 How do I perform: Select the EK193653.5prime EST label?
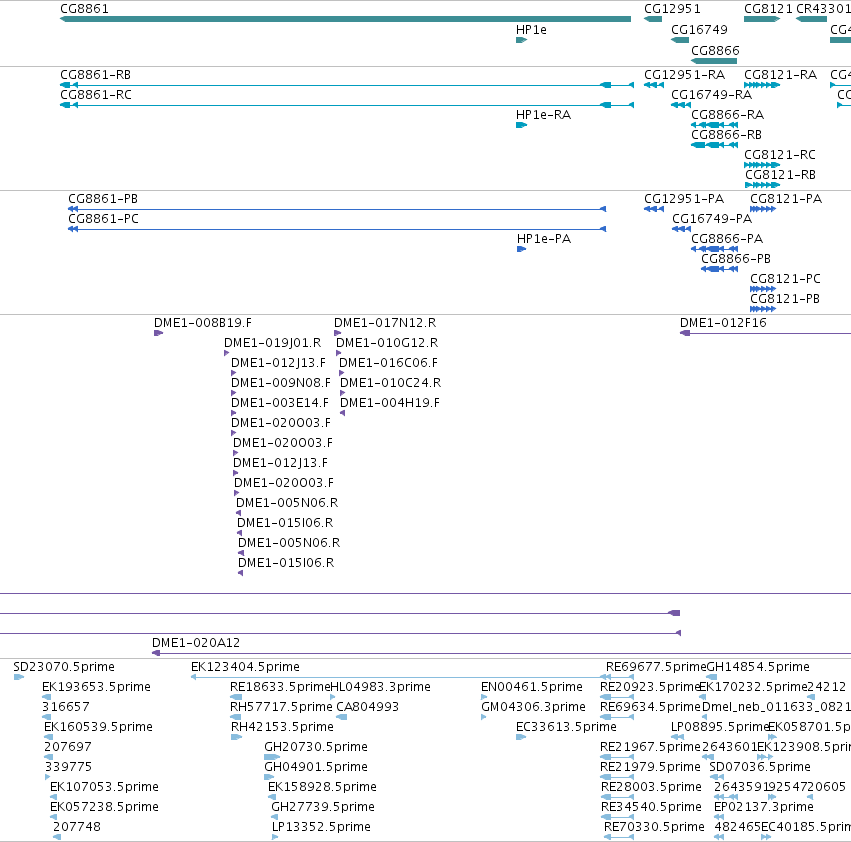(96, 686)
